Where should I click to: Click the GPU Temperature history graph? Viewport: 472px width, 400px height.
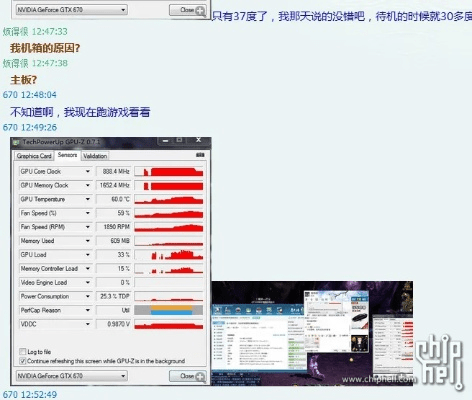coord(169,199)
